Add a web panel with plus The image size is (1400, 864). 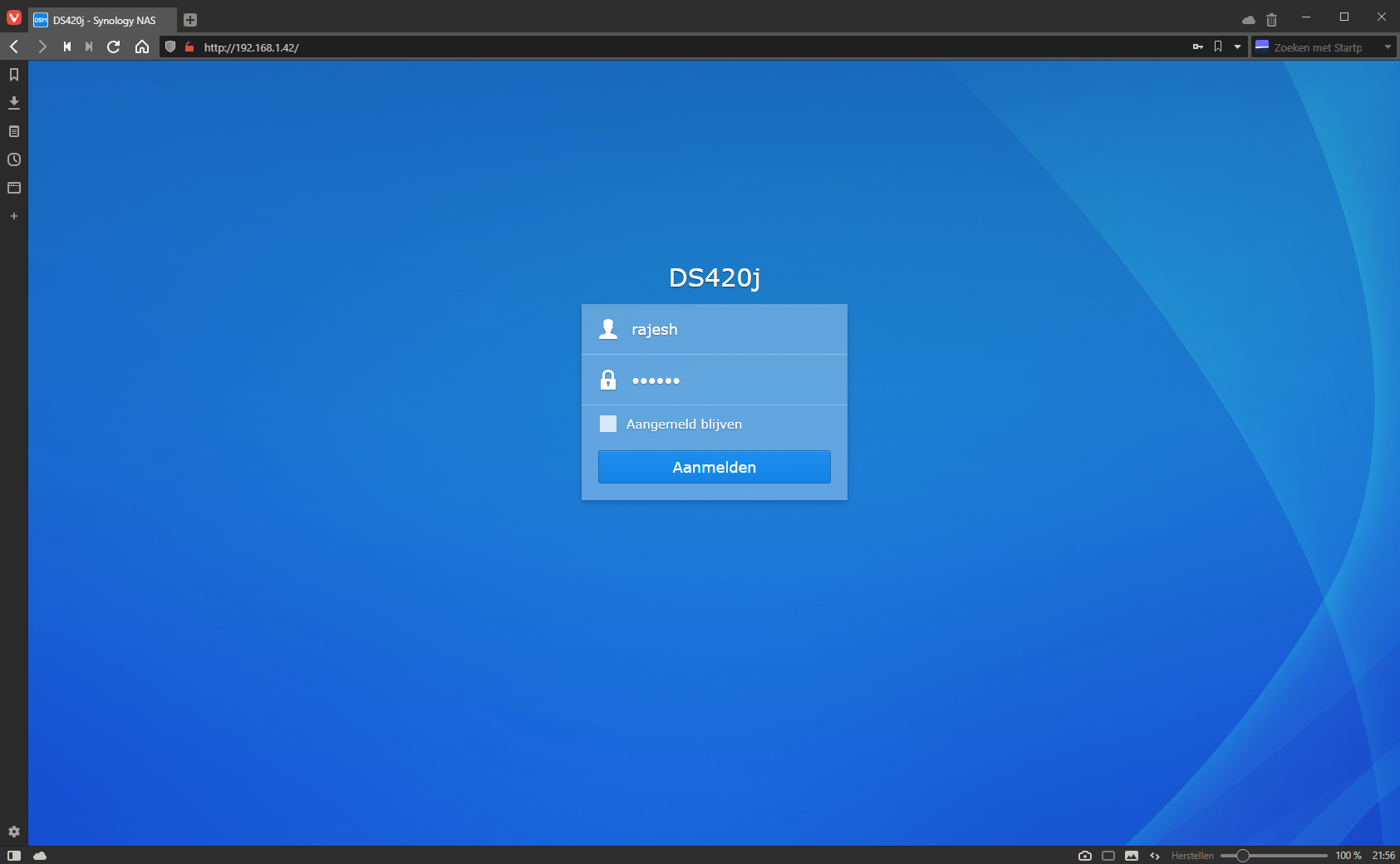(14, 216)
